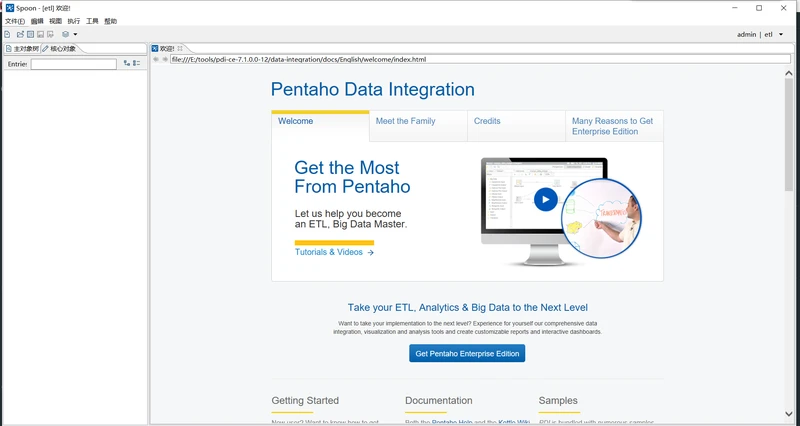This screenshot has width=800, height=426.
Task: Click the New file toolbar icon
Action: [7, 34]
